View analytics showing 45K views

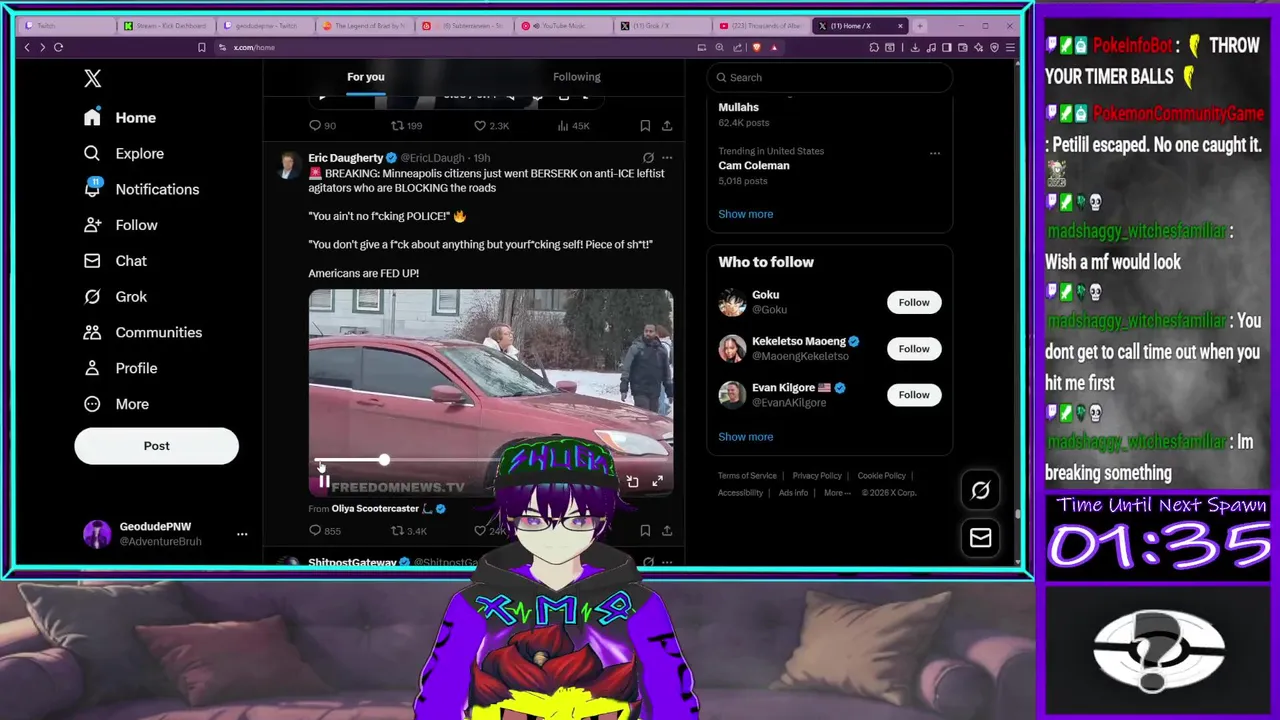click(x=573, y=126)
